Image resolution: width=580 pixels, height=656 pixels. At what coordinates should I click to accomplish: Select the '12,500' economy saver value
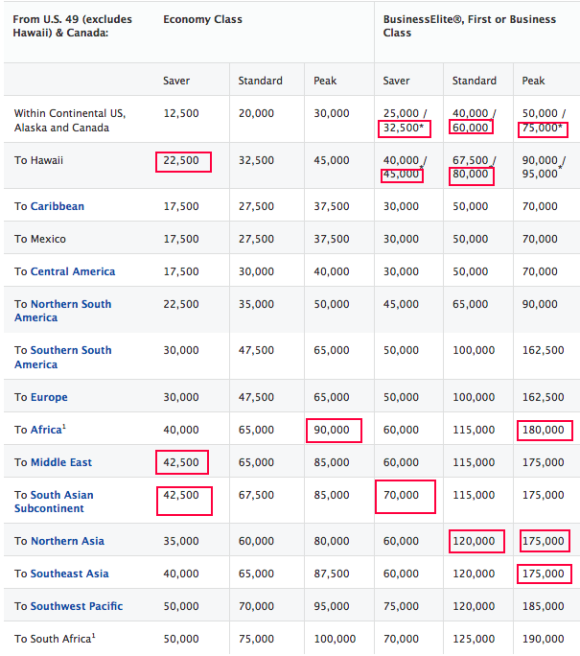pyautogui.click(x=181, y=113)
